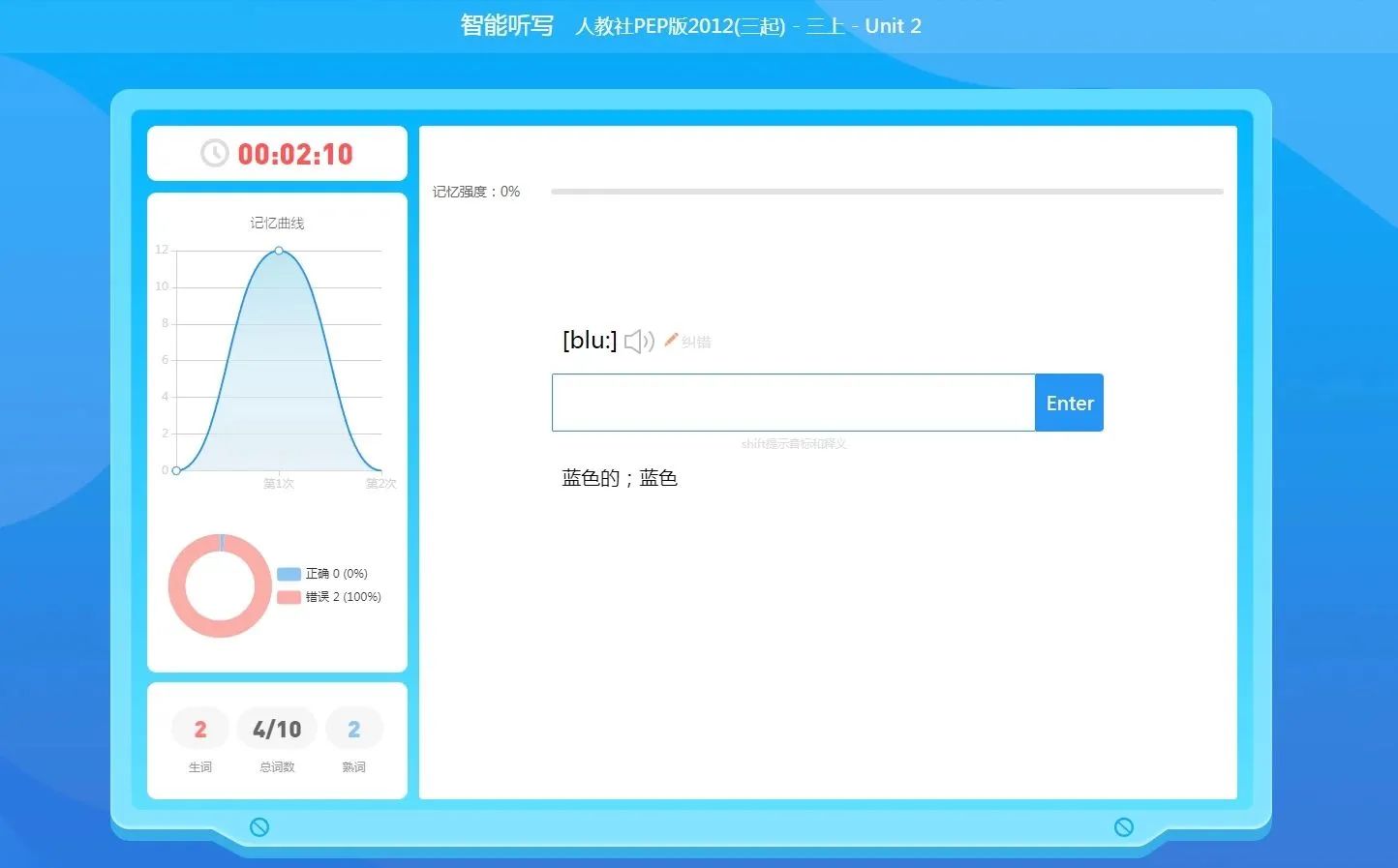Click the 记忆曲线 chart title
The image size is (1398, 868).
(x=277, y=223)
